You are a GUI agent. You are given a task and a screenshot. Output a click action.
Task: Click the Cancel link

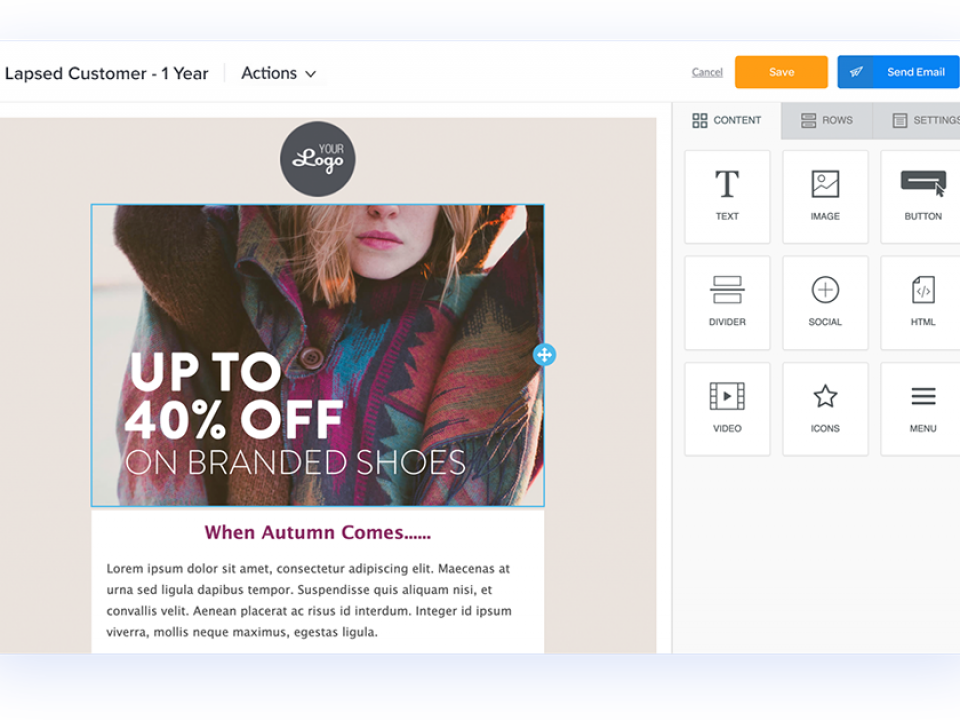[707, 72]
